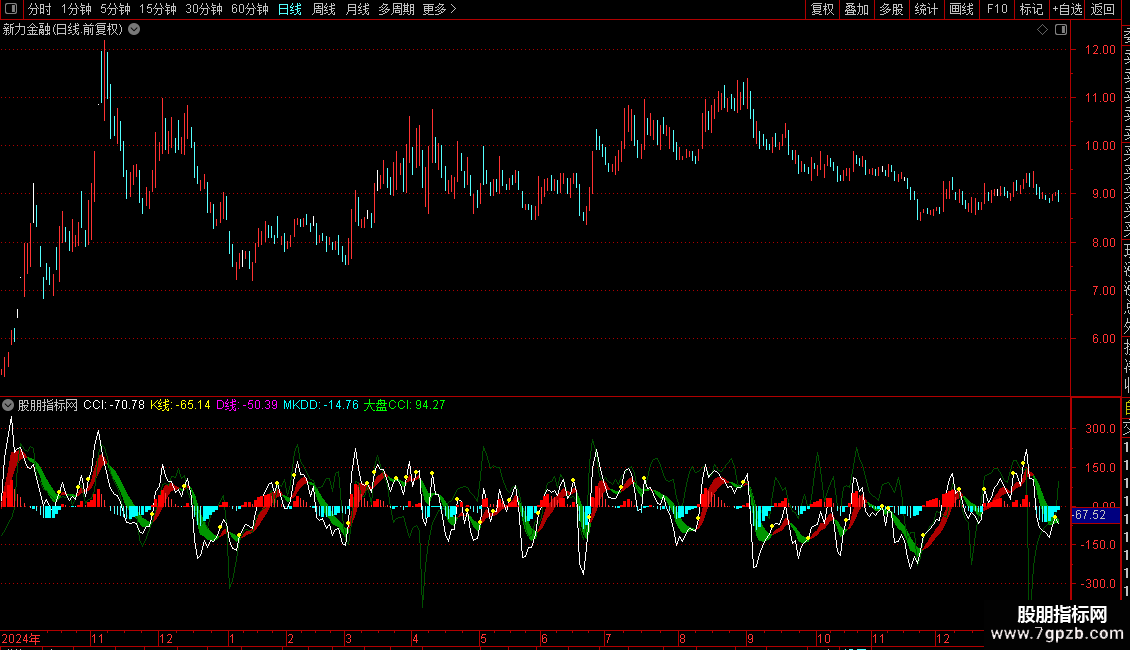Open F10 company information
Screen dimensions: 1130x650
coord(997,9)
